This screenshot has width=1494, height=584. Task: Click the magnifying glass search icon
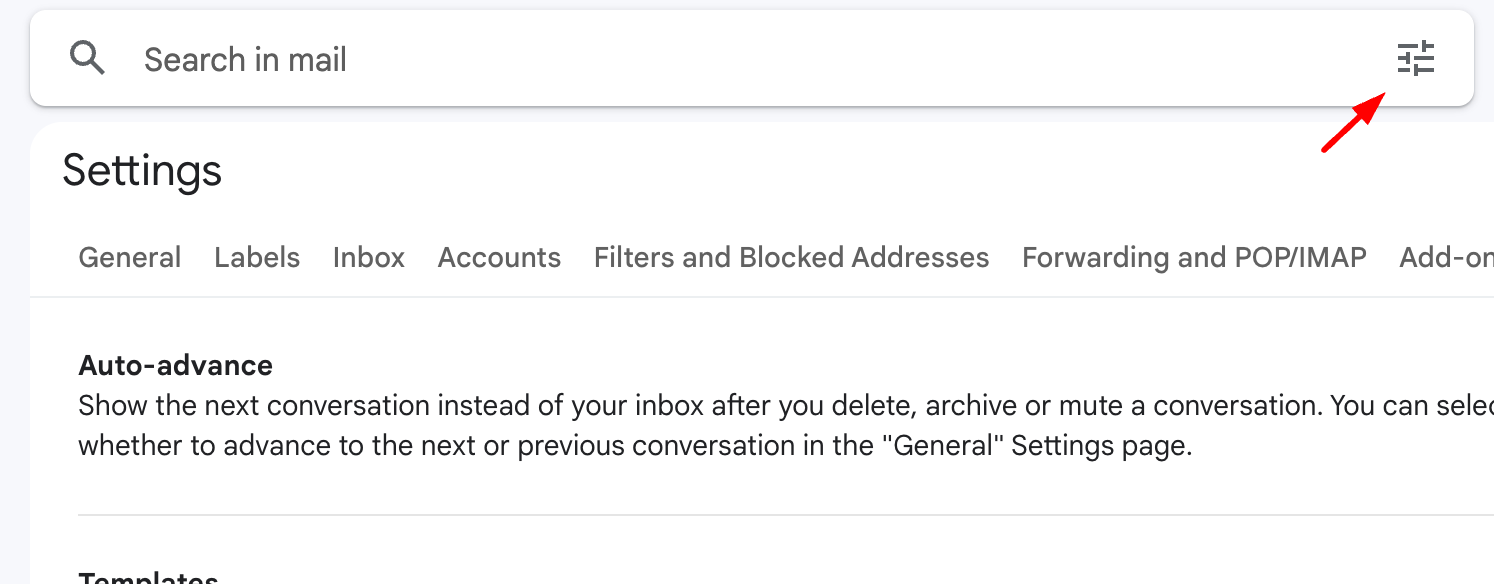88,59
